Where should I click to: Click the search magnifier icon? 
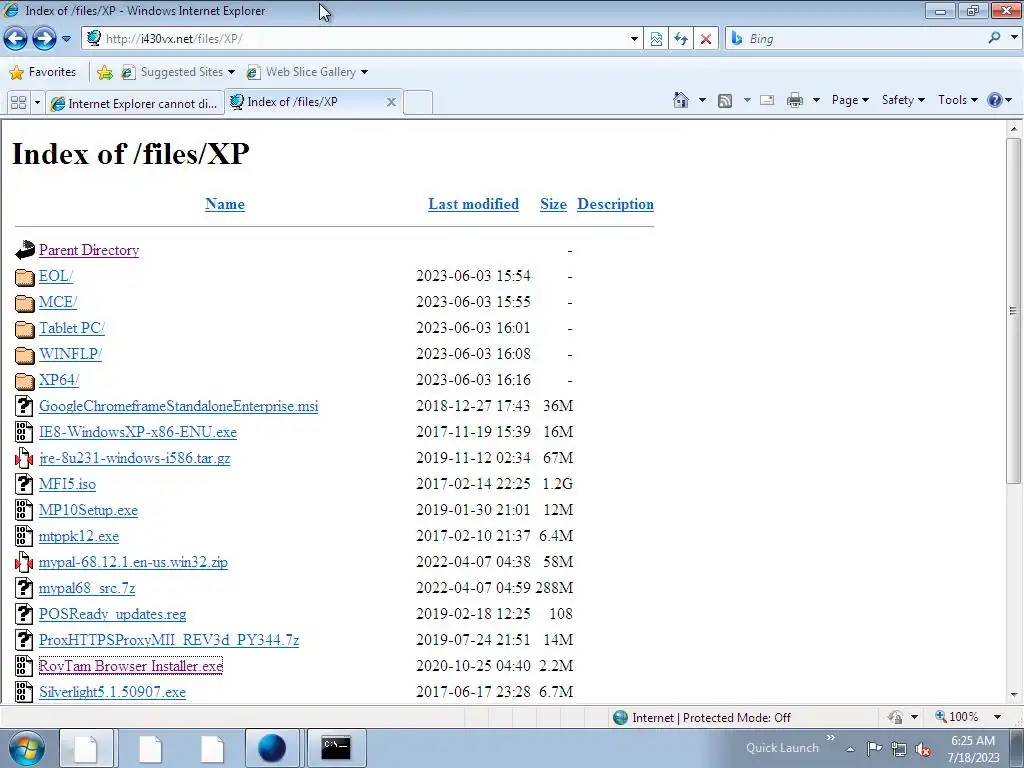(x=994, y=38)
